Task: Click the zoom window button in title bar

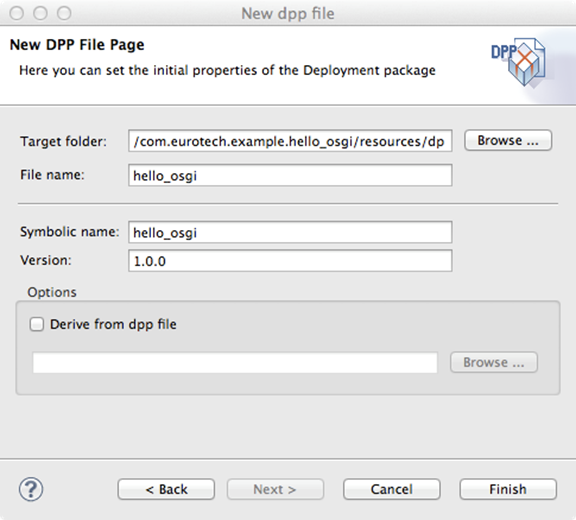Action: [64, 14]
